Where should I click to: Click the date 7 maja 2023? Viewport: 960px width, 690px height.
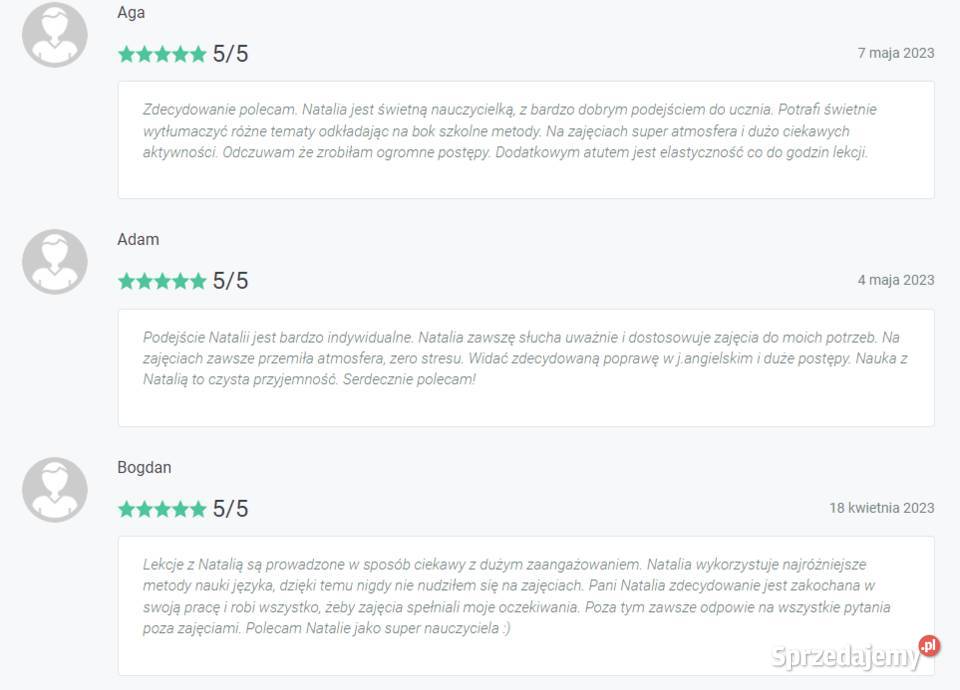(x=896, y=53)
